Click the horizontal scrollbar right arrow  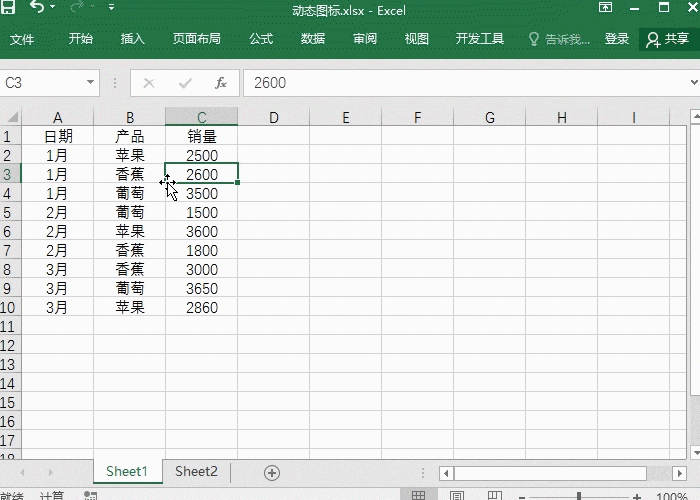point(679,473)
